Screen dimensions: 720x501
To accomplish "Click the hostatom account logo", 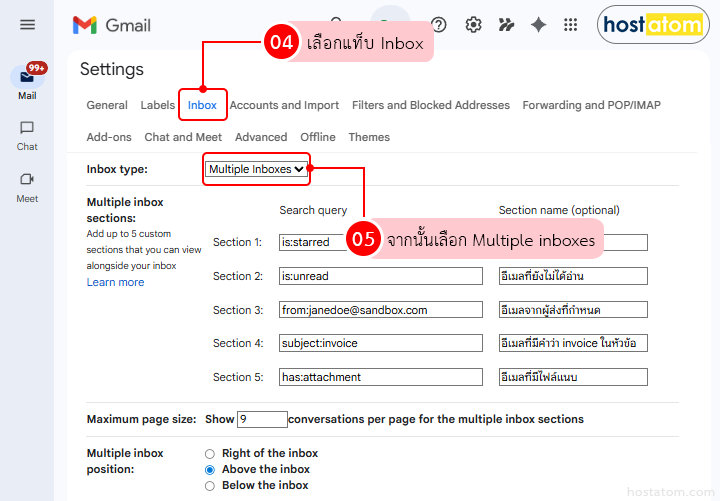I will 653,25.
